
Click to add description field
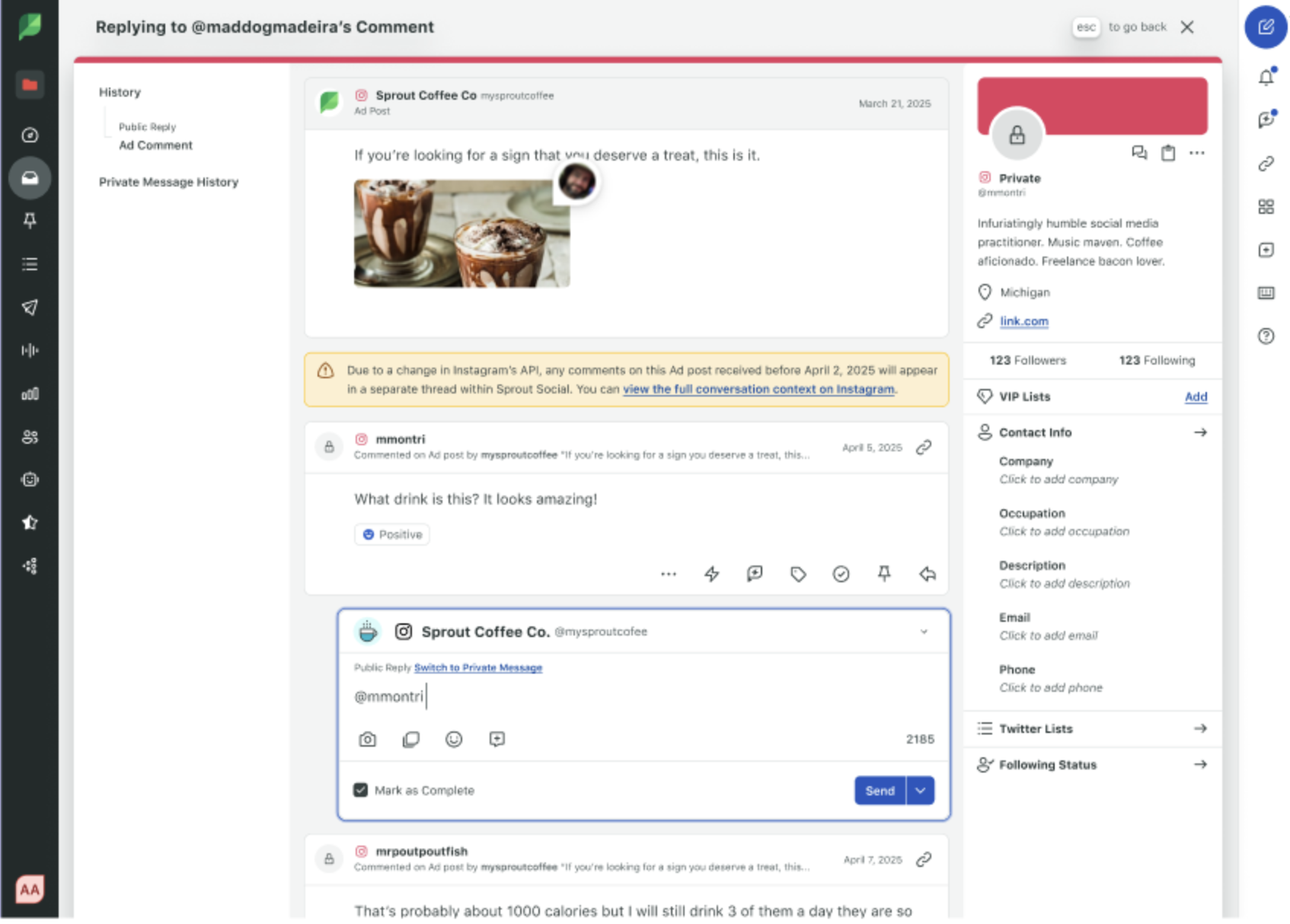click(1065, 584)
